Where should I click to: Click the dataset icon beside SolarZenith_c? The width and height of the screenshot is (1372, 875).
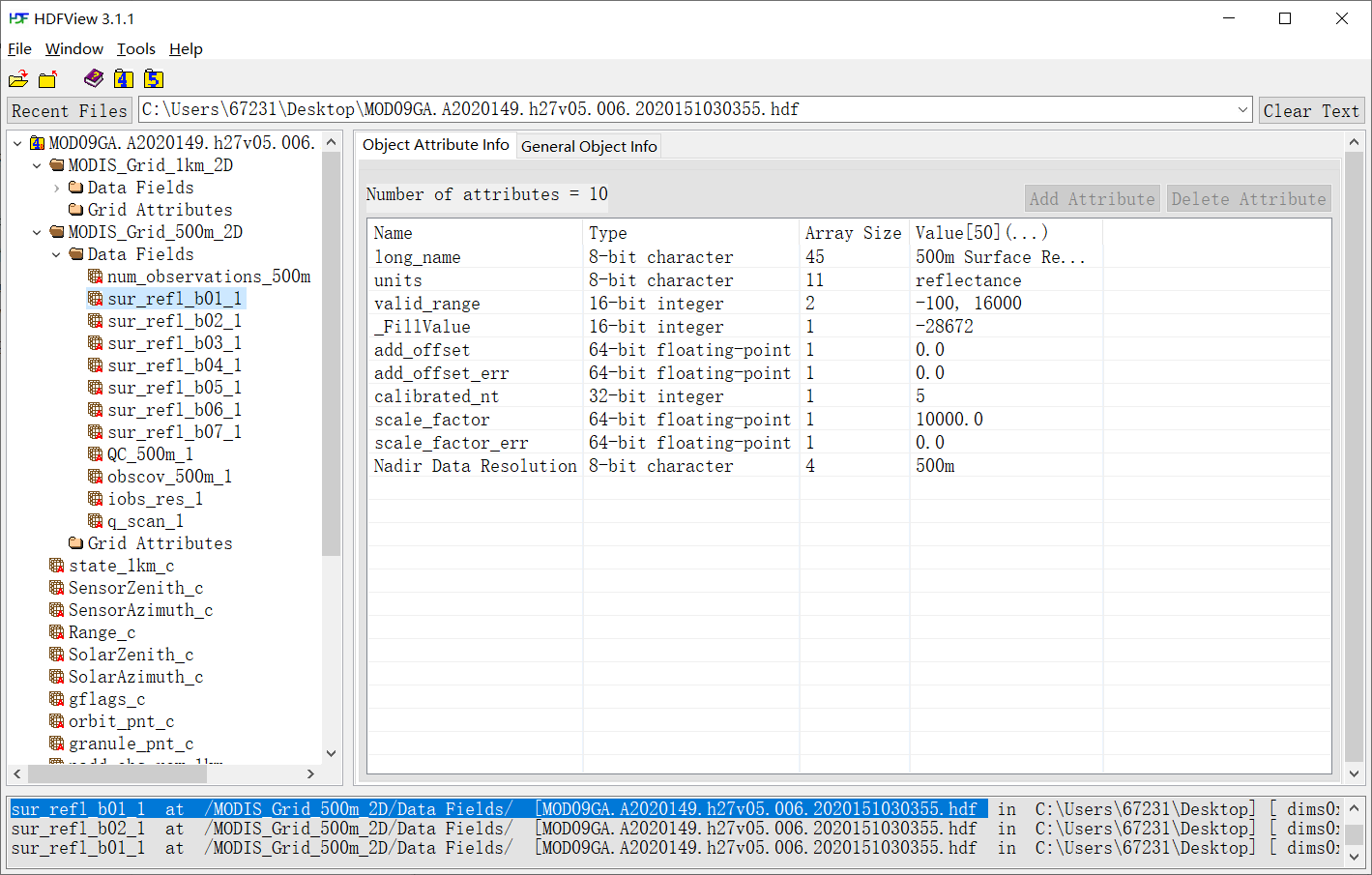click(57, 655)
